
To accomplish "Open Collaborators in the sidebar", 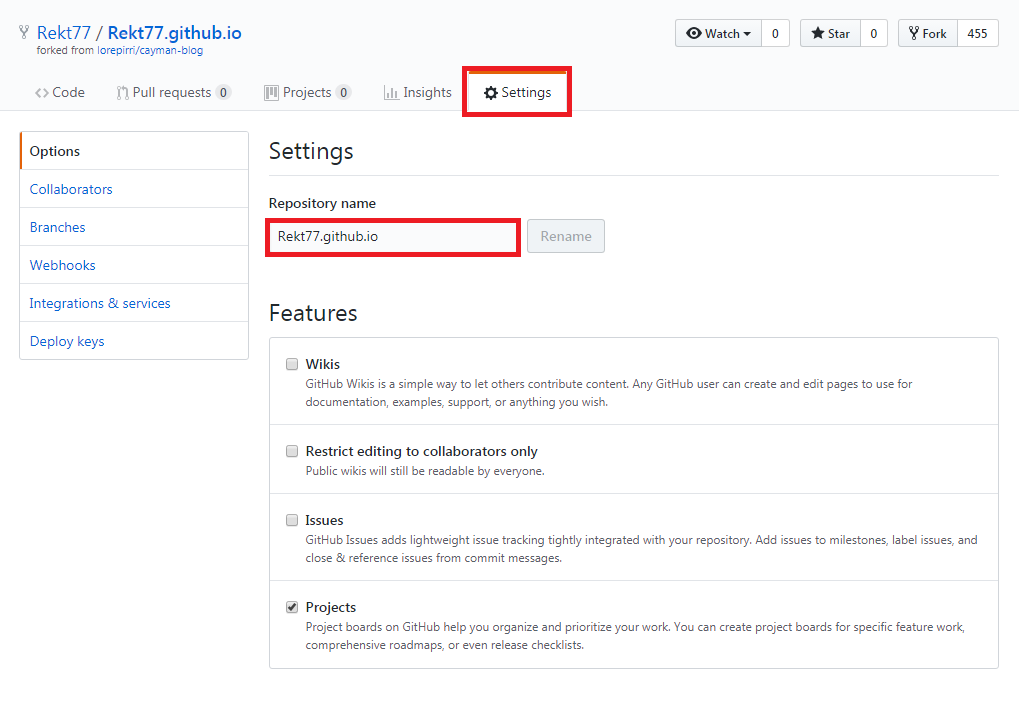I will click(135, 189).
